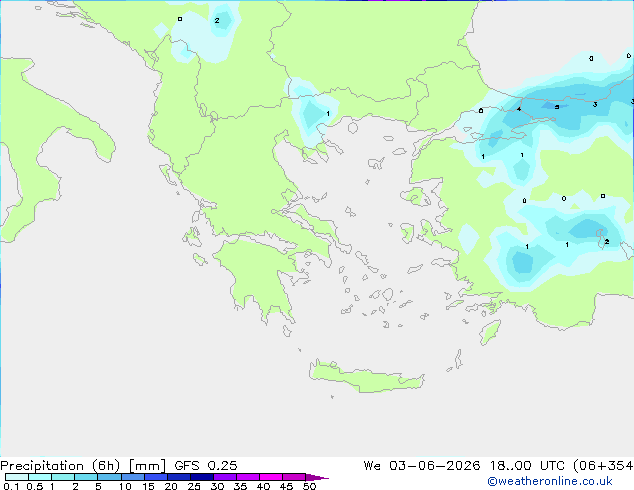Click the '[mm]' unit label
Viewport: 634px width, 490px height.
pos(147,466)
